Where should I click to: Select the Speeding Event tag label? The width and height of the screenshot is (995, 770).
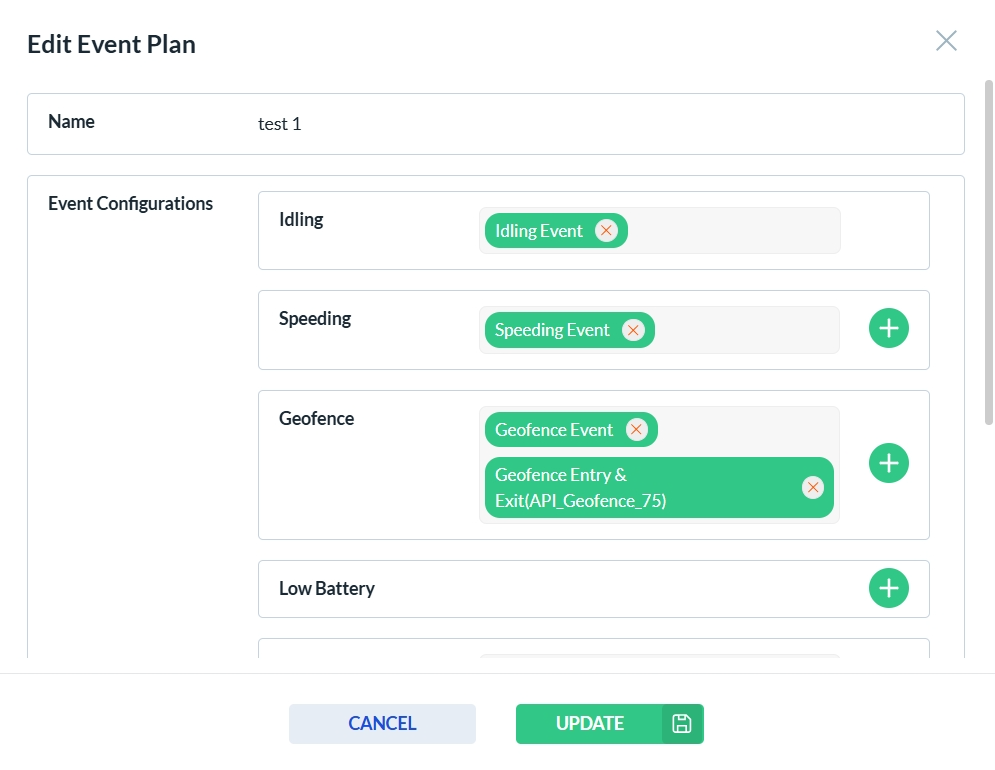tap(552, 330)
